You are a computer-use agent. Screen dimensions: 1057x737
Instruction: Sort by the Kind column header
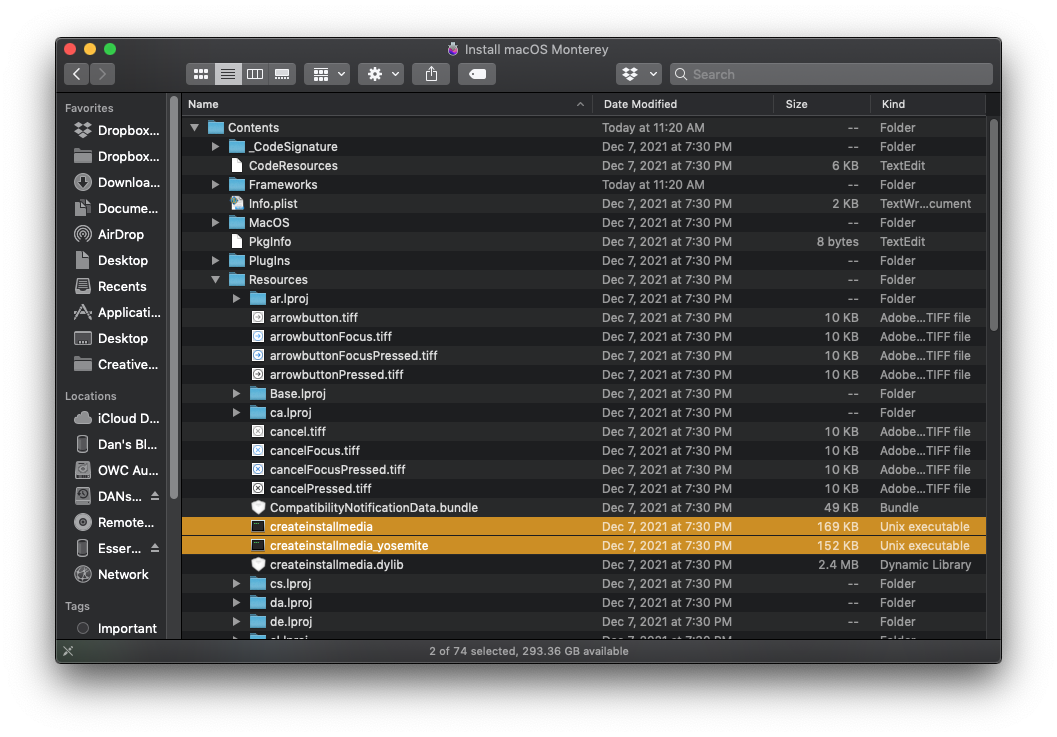click(x=928, y=104)
